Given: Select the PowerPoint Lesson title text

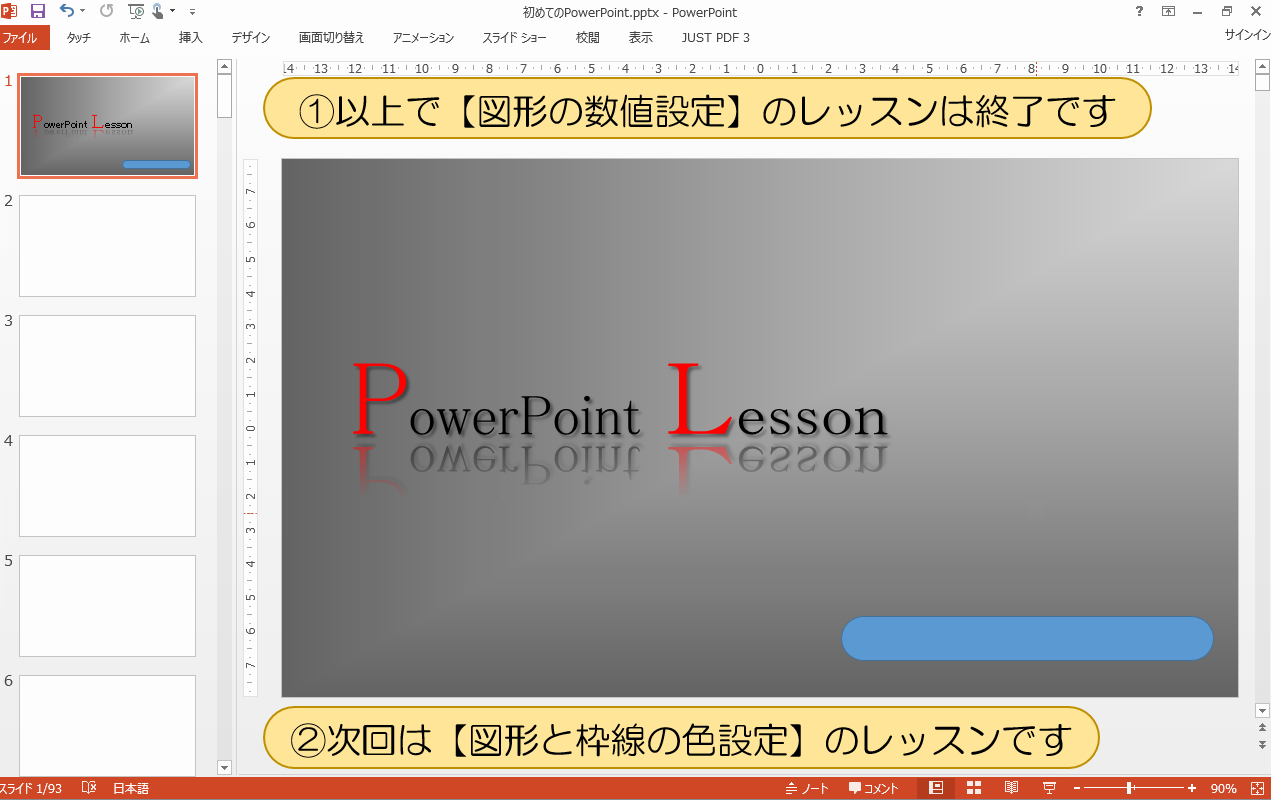Looking at the screenshot, I should (620, 402).
